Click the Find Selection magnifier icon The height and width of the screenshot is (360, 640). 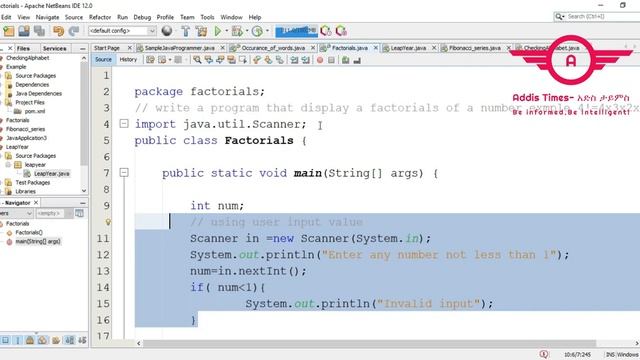coord(197,60)
